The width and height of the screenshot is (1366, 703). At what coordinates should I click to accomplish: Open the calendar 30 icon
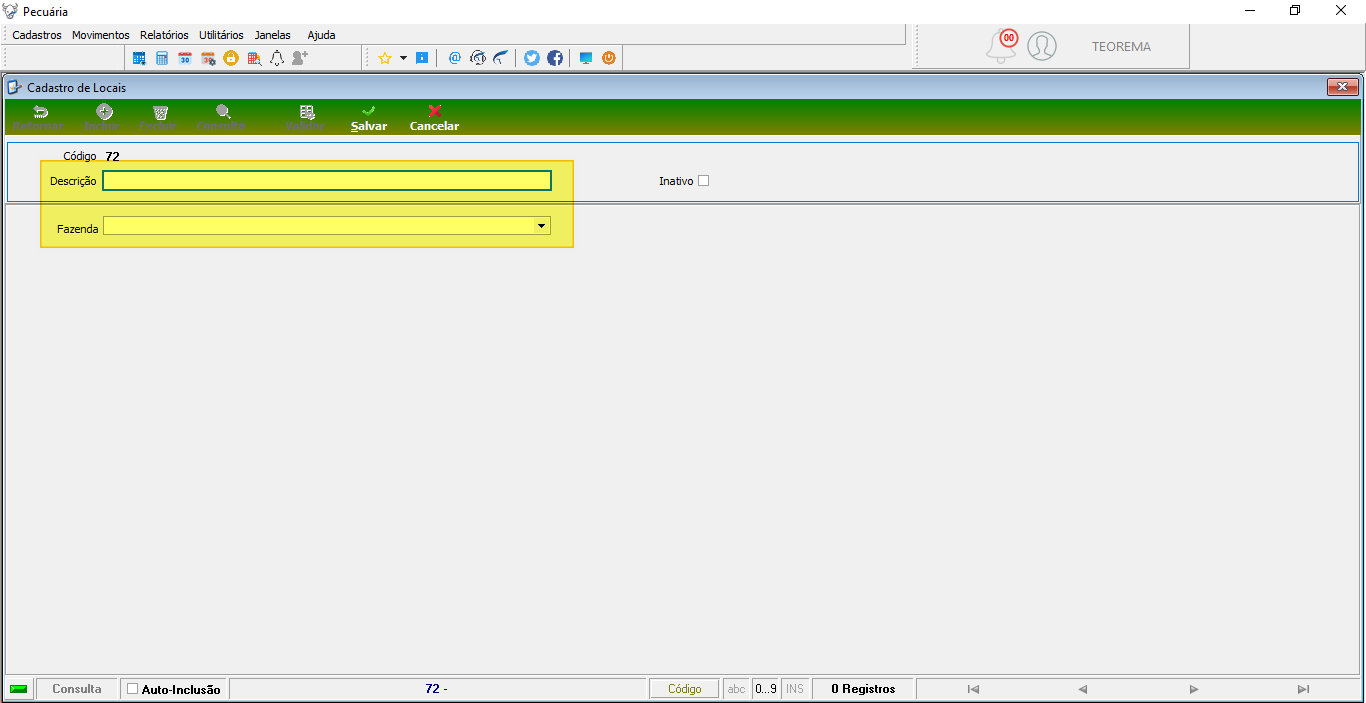(185, 58)
